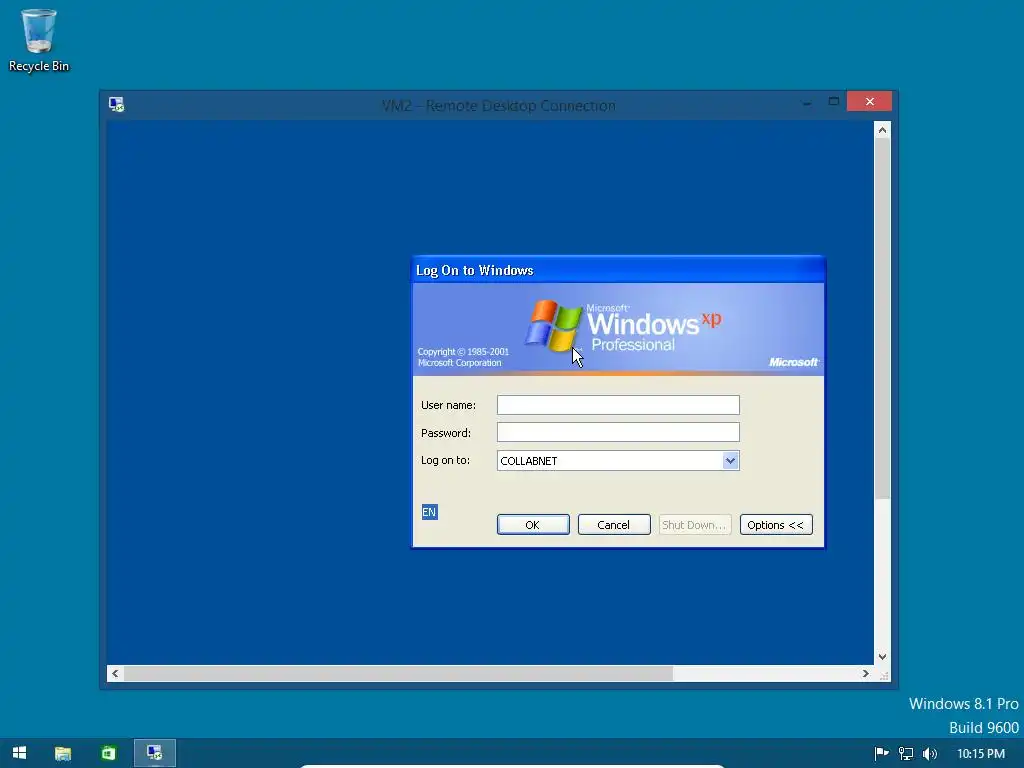The image size is (1024, 768).
Task: Open Action Center flag in system tray
Action: click(881, 754)
